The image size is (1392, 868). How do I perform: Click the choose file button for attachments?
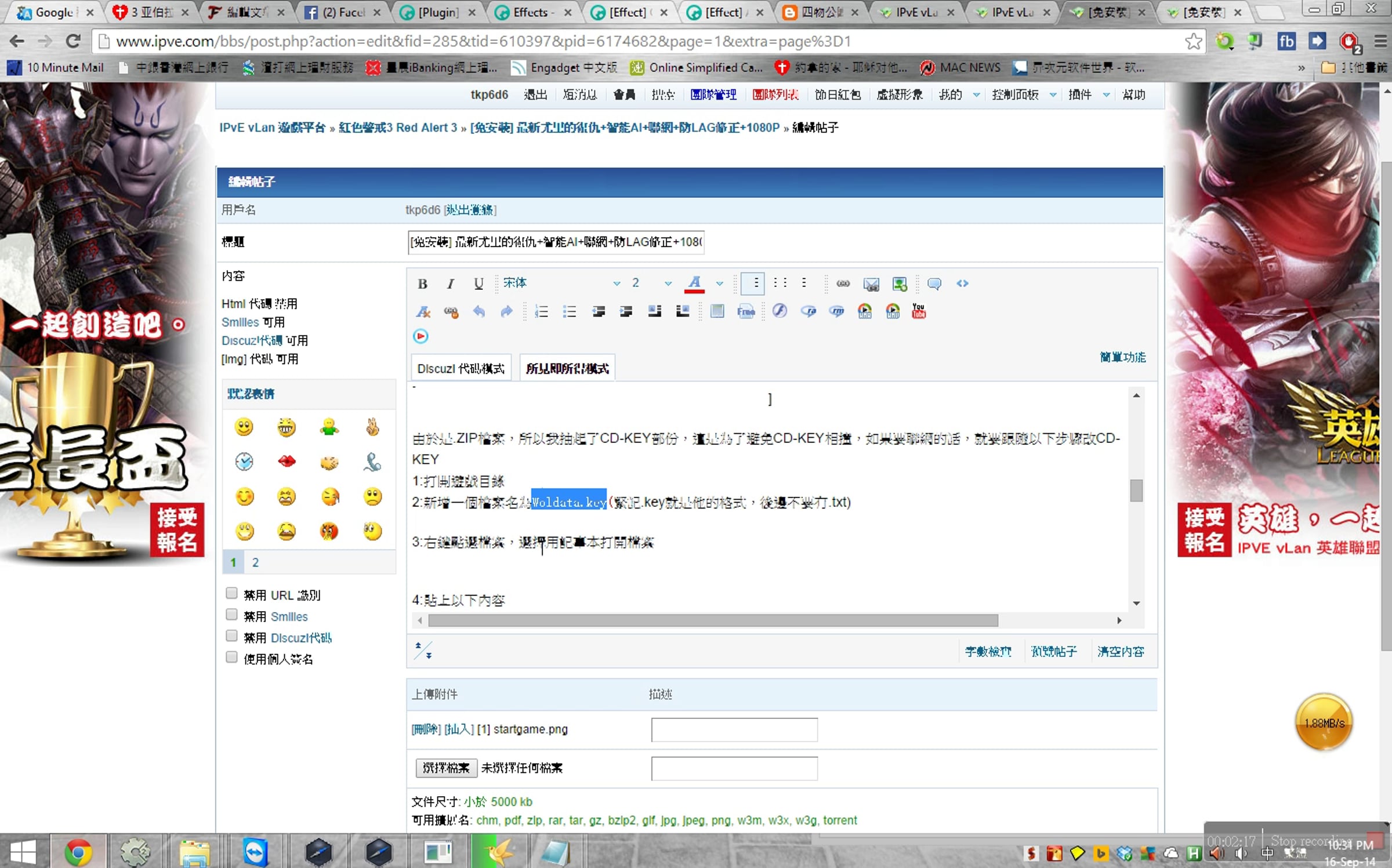click(x=446, y=768)
